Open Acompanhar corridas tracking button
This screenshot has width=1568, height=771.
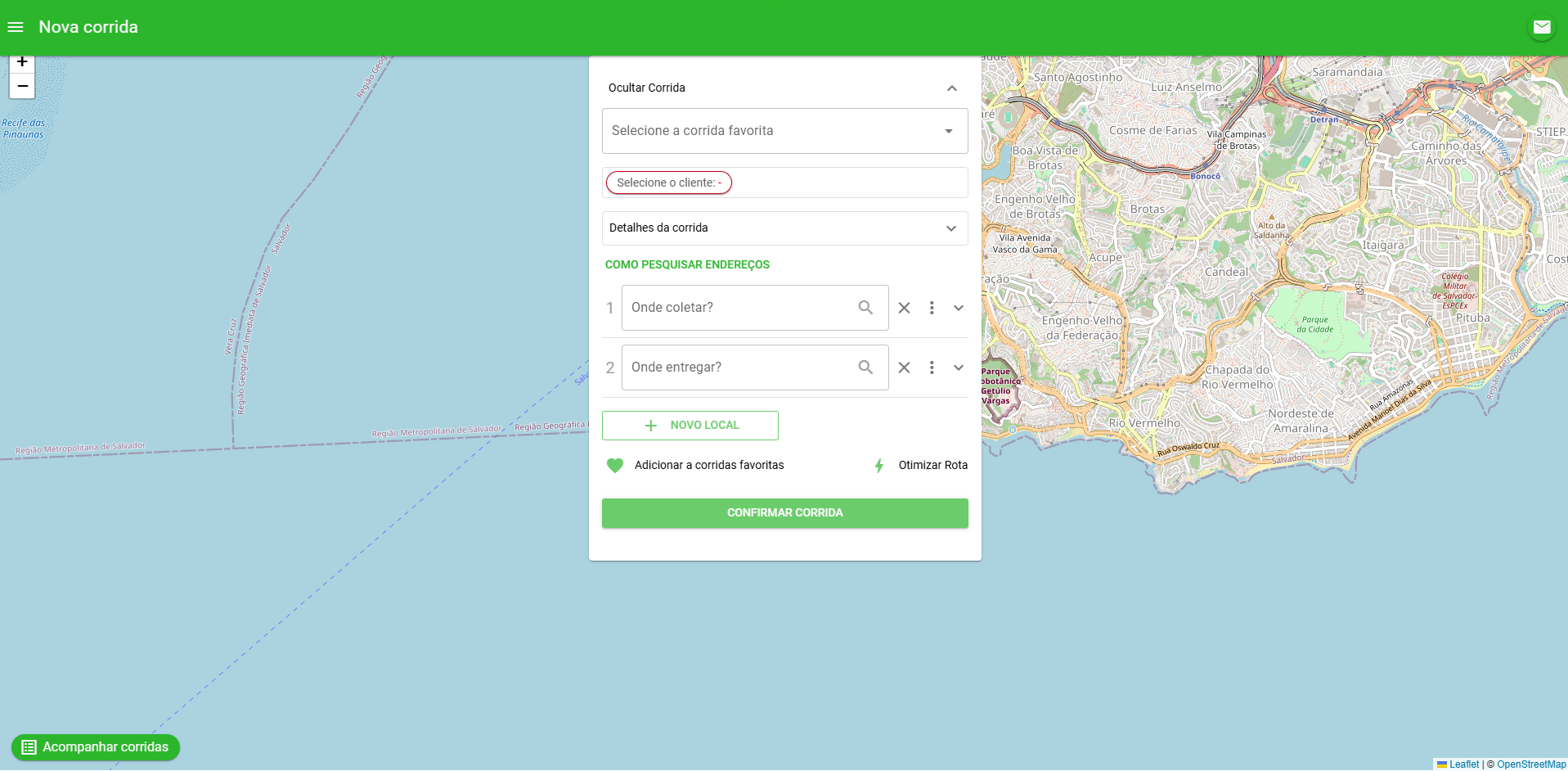pyautogui.click(x=96, y=747)
